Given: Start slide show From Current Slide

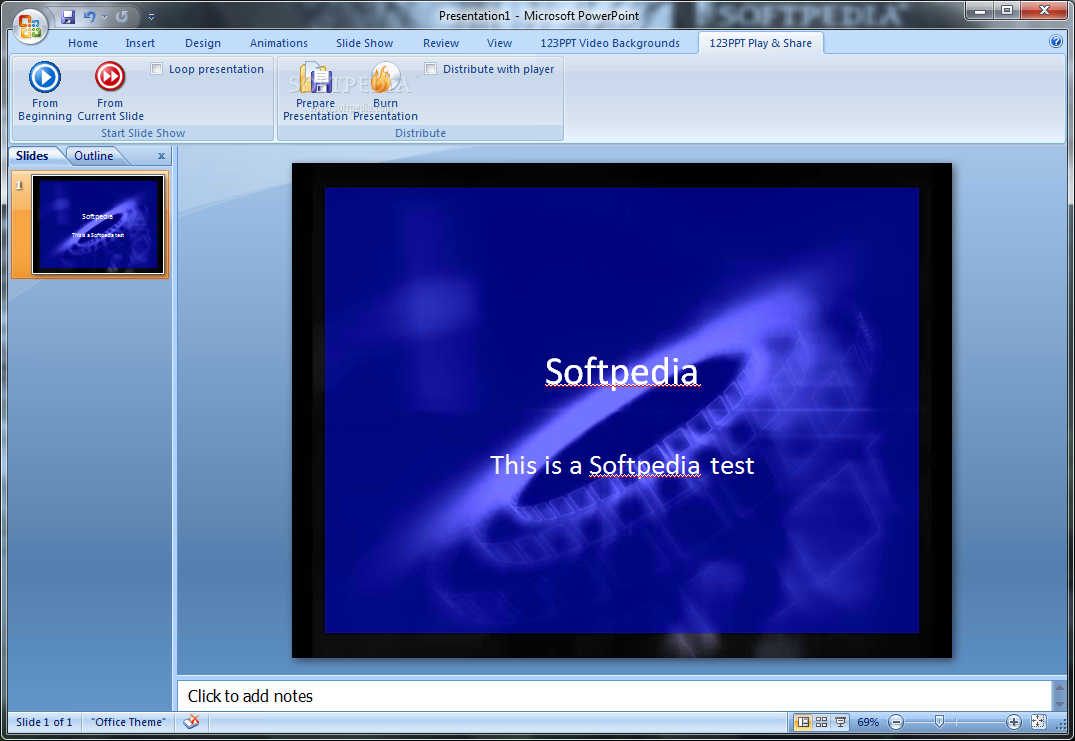Looking at the screenshot, I should pyautogui.click(x=110, y=91).
